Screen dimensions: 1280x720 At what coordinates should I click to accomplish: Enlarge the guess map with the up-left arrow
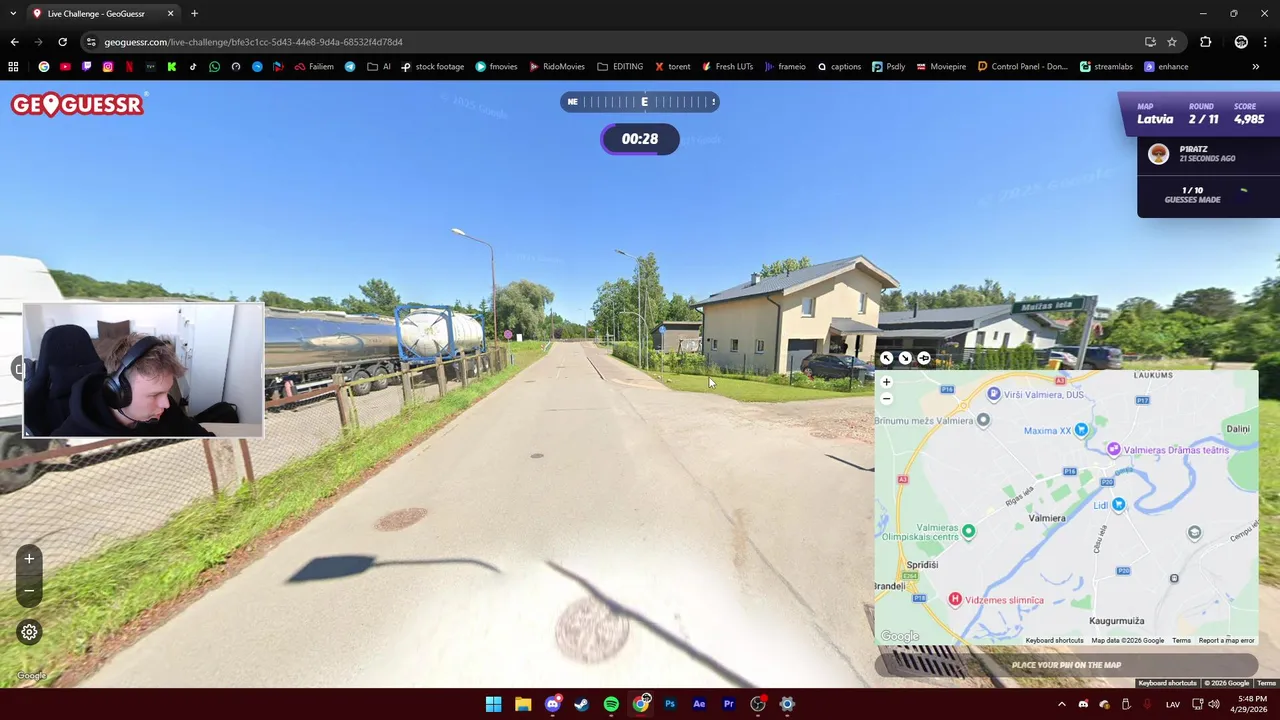coord(886,358)
